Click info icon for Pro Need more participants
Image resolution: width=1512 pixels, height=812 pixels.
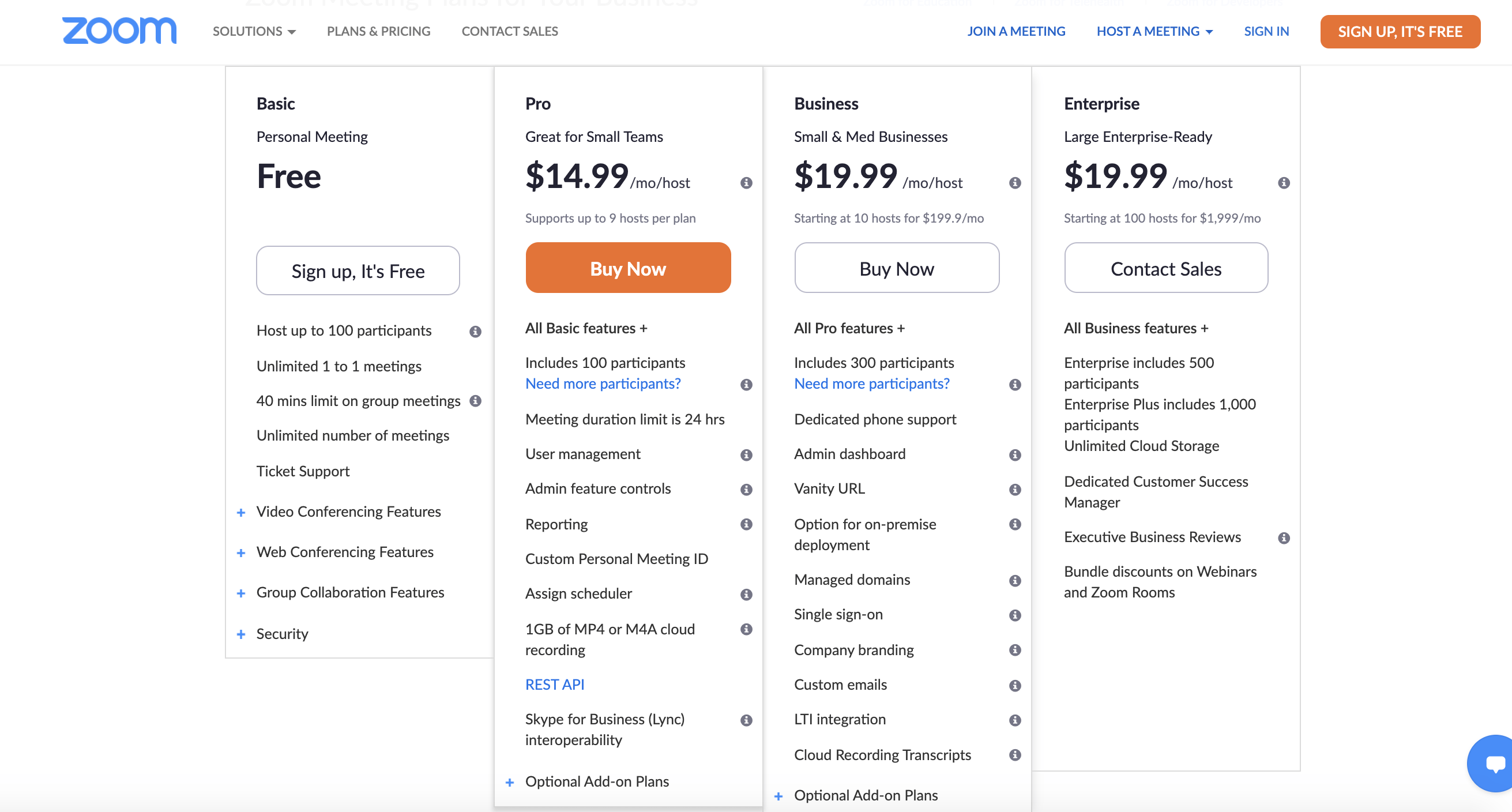click(x=746, y=385)
